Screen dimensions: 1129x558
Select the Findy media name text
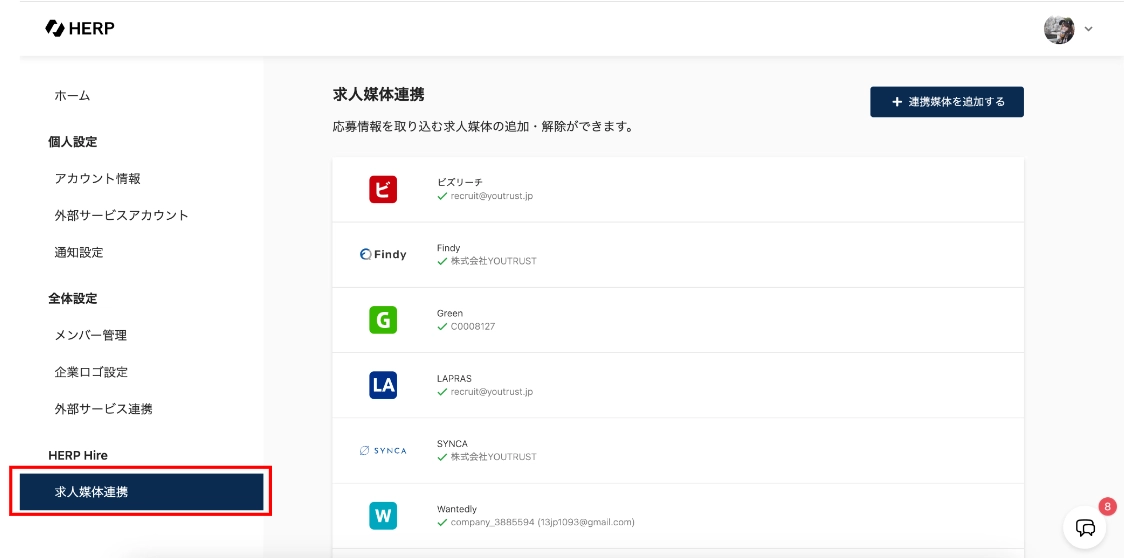(x=449, y=248)
